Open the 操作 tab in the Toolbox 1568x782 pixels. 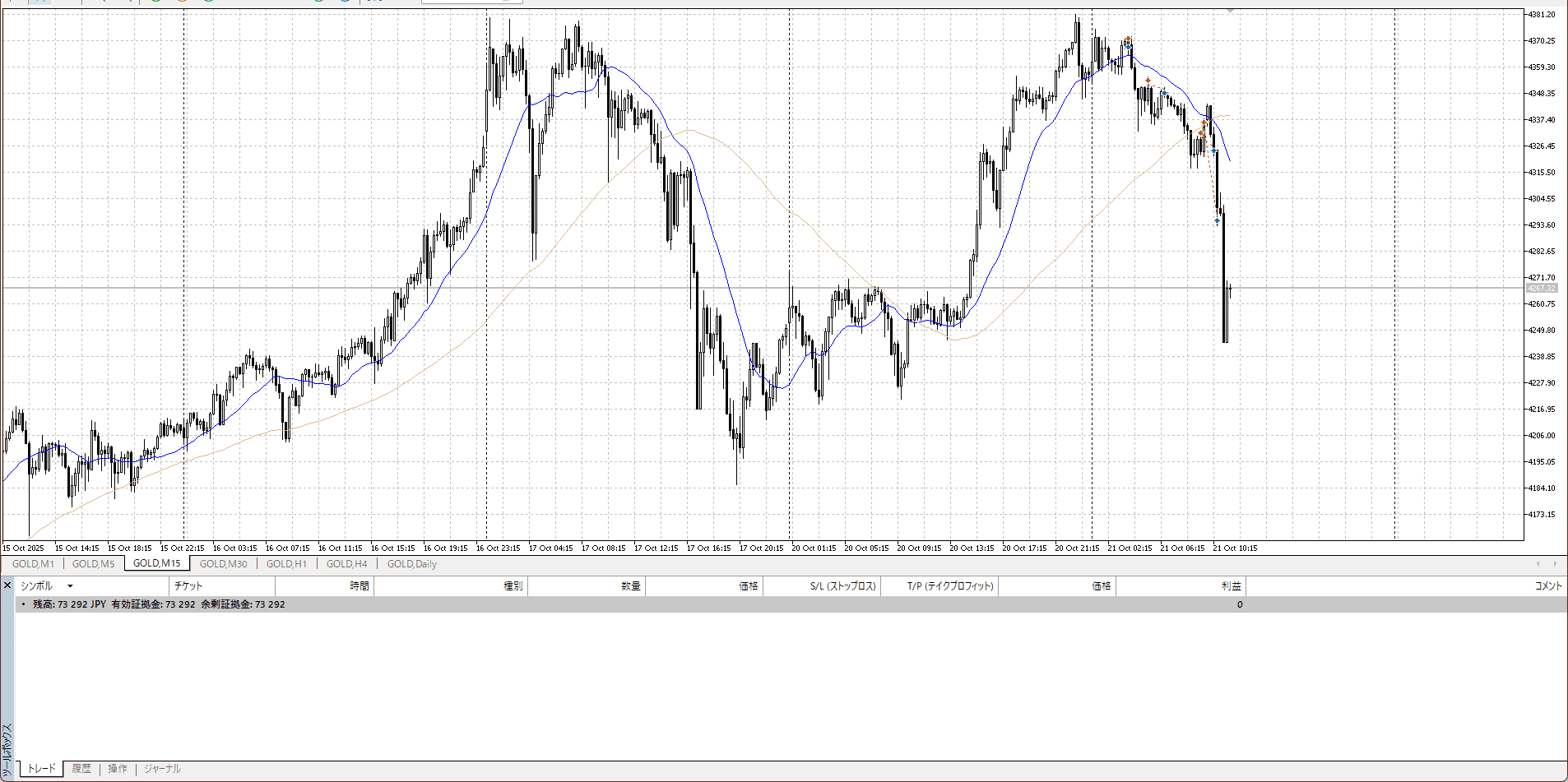pyautogui.click(x=118, y=769)
